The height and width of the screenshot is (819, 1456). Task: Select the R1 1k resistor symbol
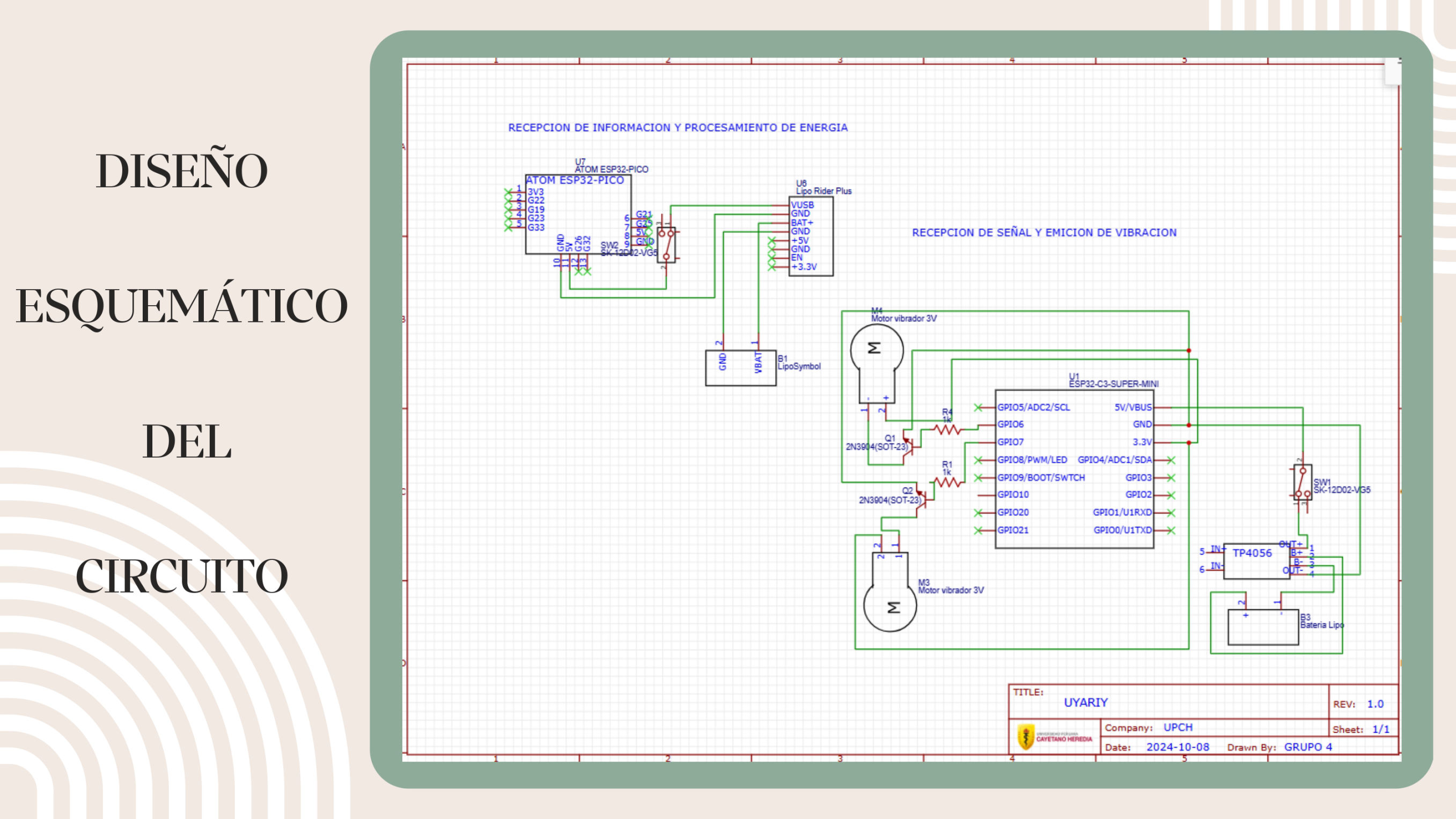pyautogui.click(x=948, y=482)
